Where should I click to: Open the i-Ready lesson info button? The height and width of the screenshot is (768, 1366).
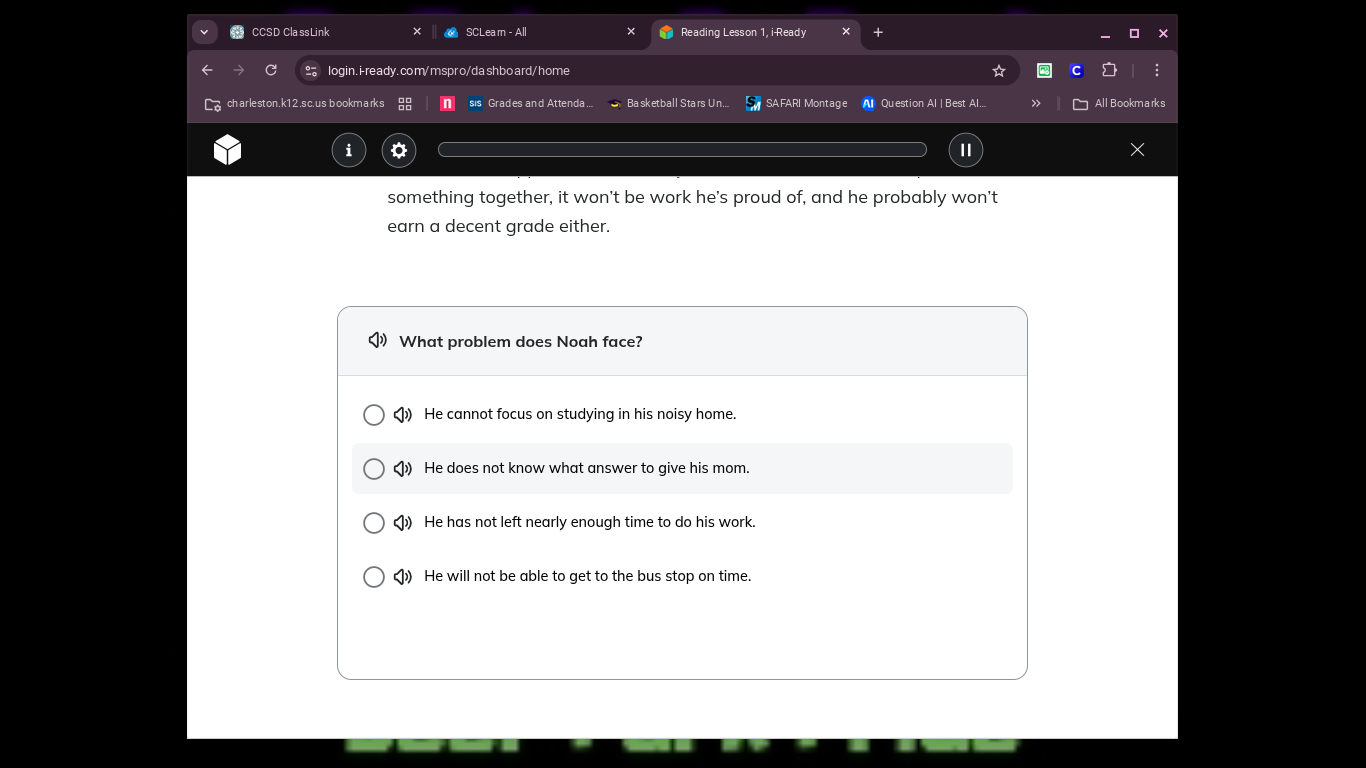[349, 150]
